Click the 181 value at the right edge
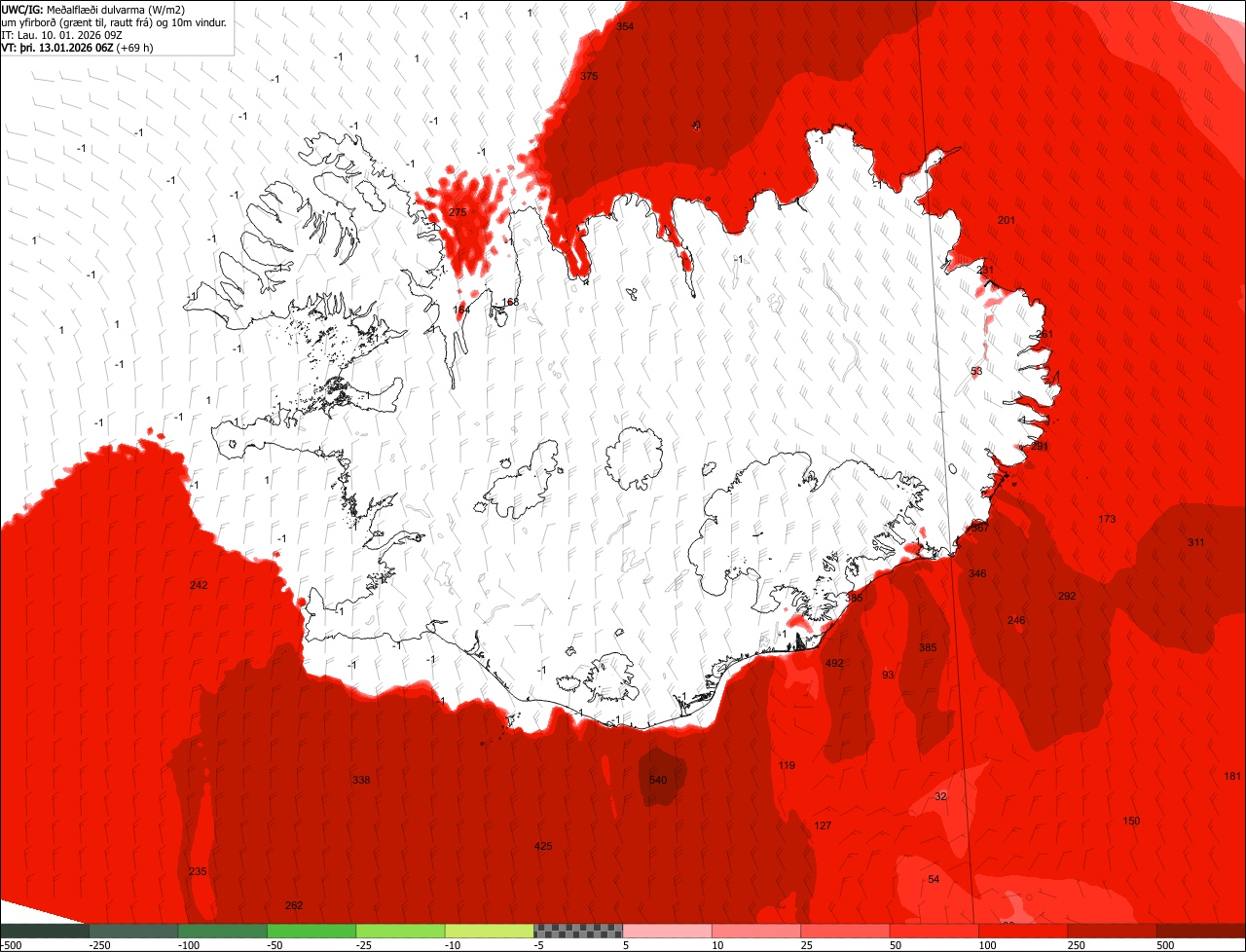This screenshot has height=952, width=1246. (x=1232, y=776)
